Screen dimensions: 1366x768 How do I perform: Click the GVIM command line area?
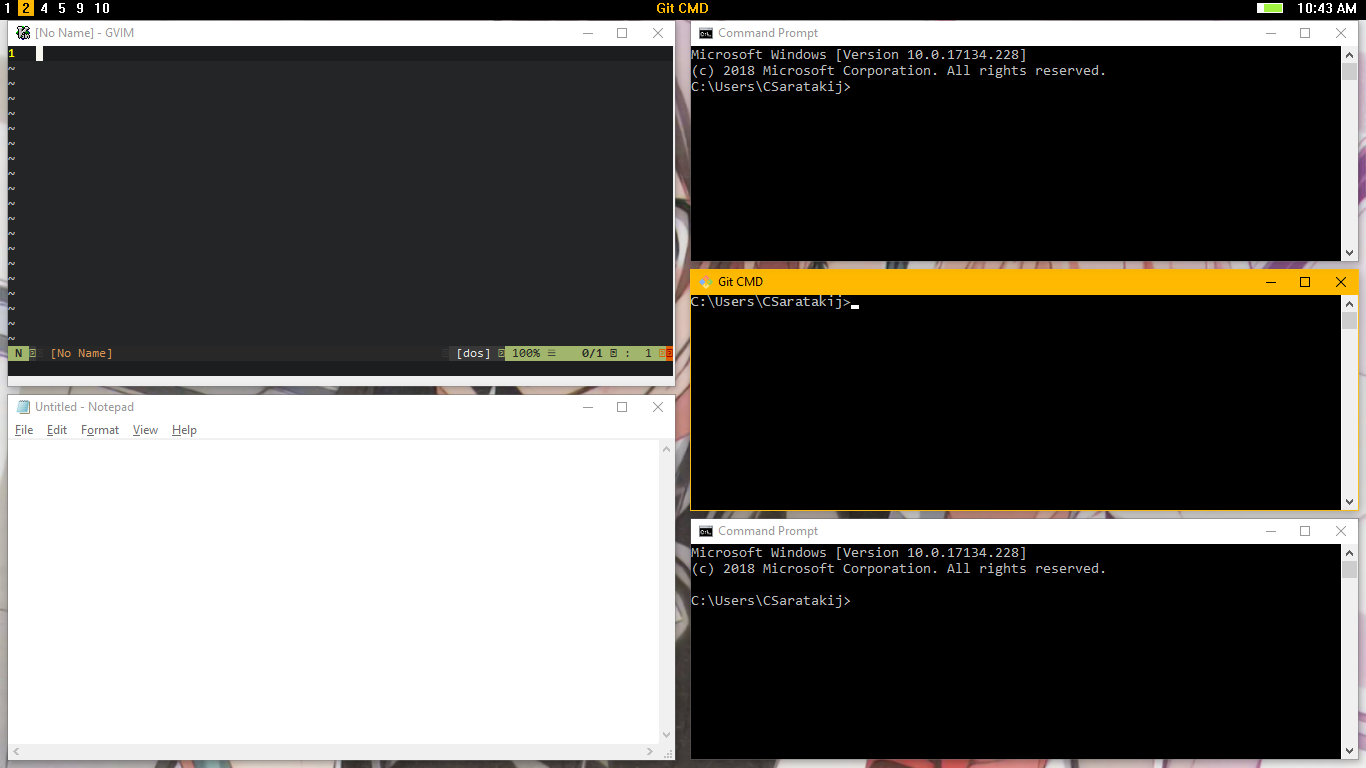(340, 368)
